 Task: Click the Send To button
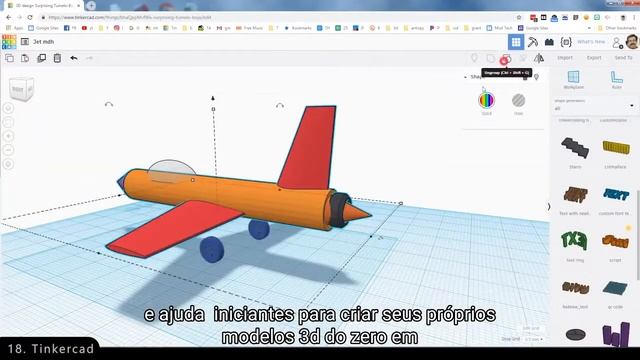tap(623, 58)
